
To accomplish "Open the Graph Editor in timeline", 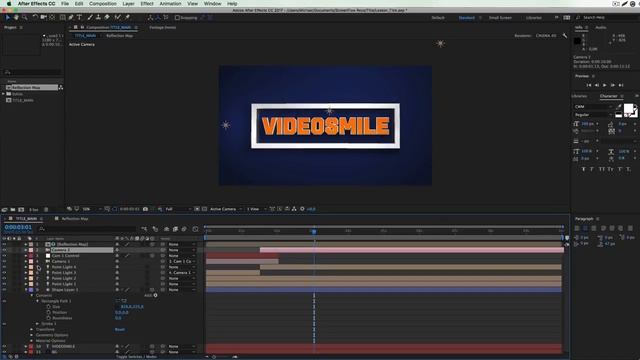I will click(x=196, y=229).
